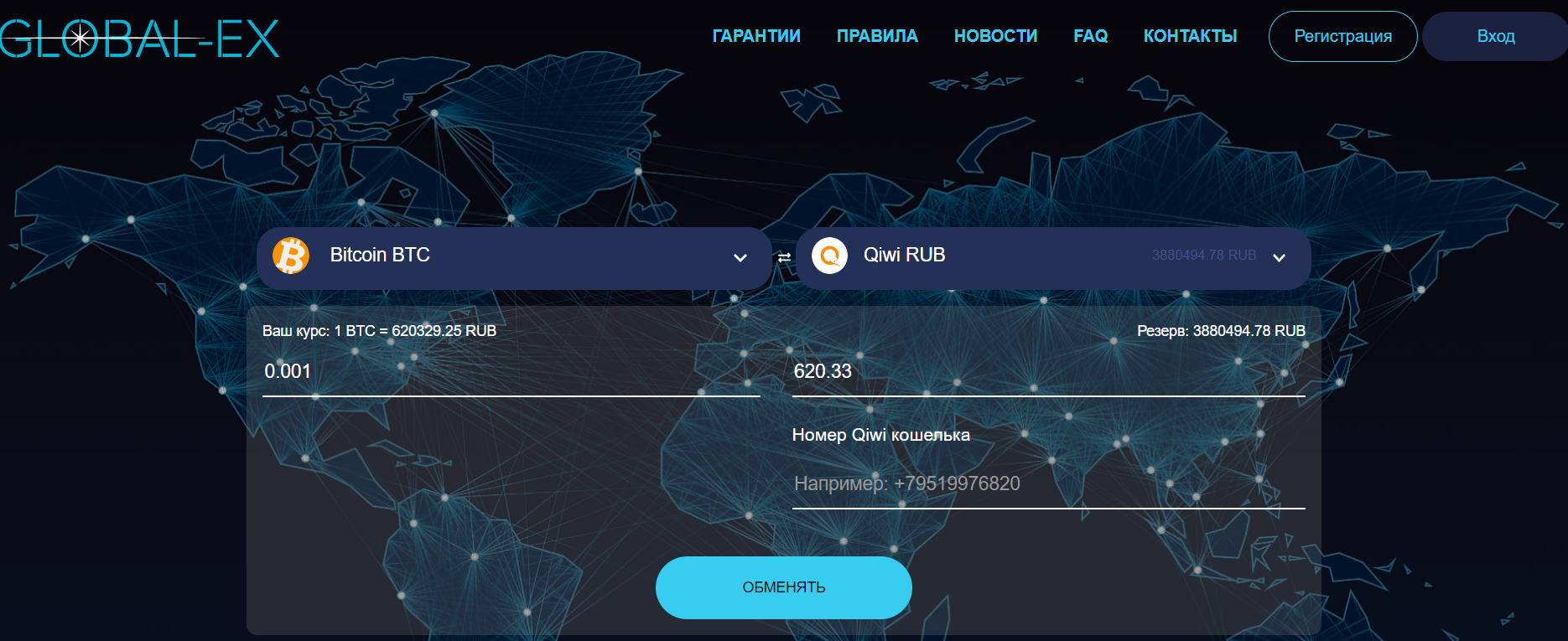Viewport: 1568px width, 641px height.
Task: Click the Global-EX logo
Action: 139,39
